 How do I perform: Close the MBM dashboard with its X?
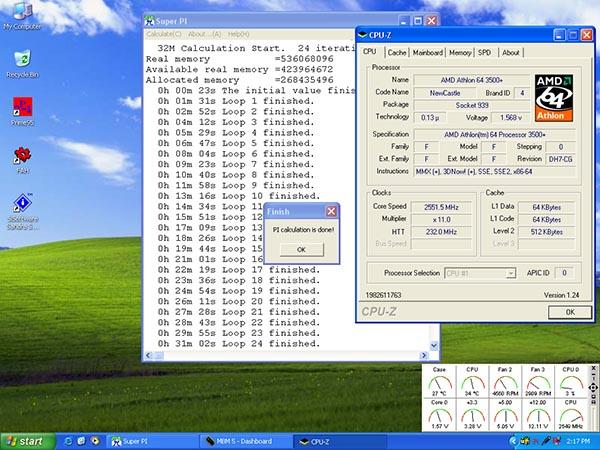pyautogui.click(x=593, y=368)
